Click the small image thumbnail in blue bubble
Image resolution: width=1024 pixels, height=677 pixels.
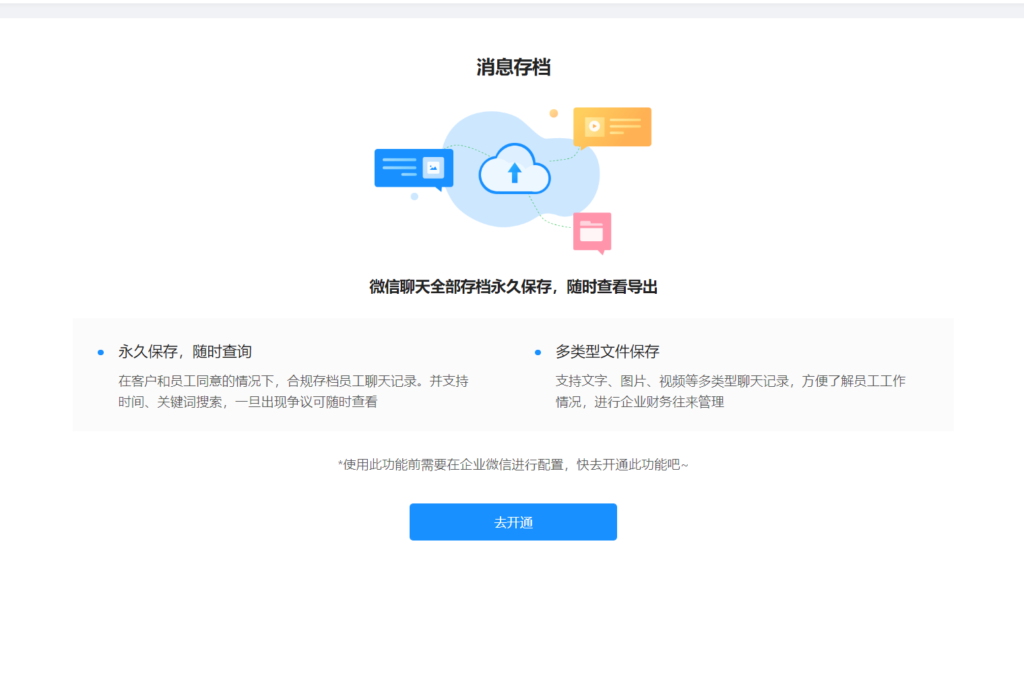coord(433,168)
